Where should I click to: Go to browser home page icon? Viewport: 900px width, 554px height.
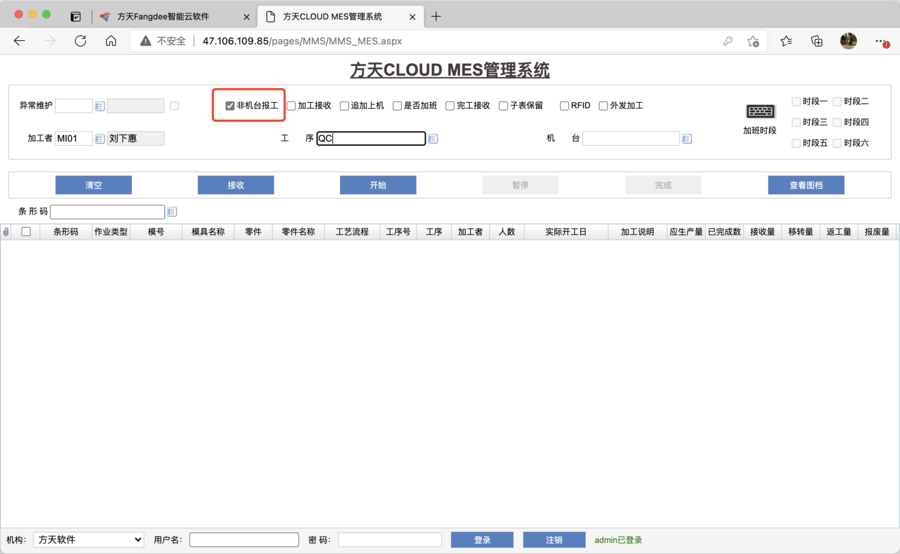[x=111, y=41]
